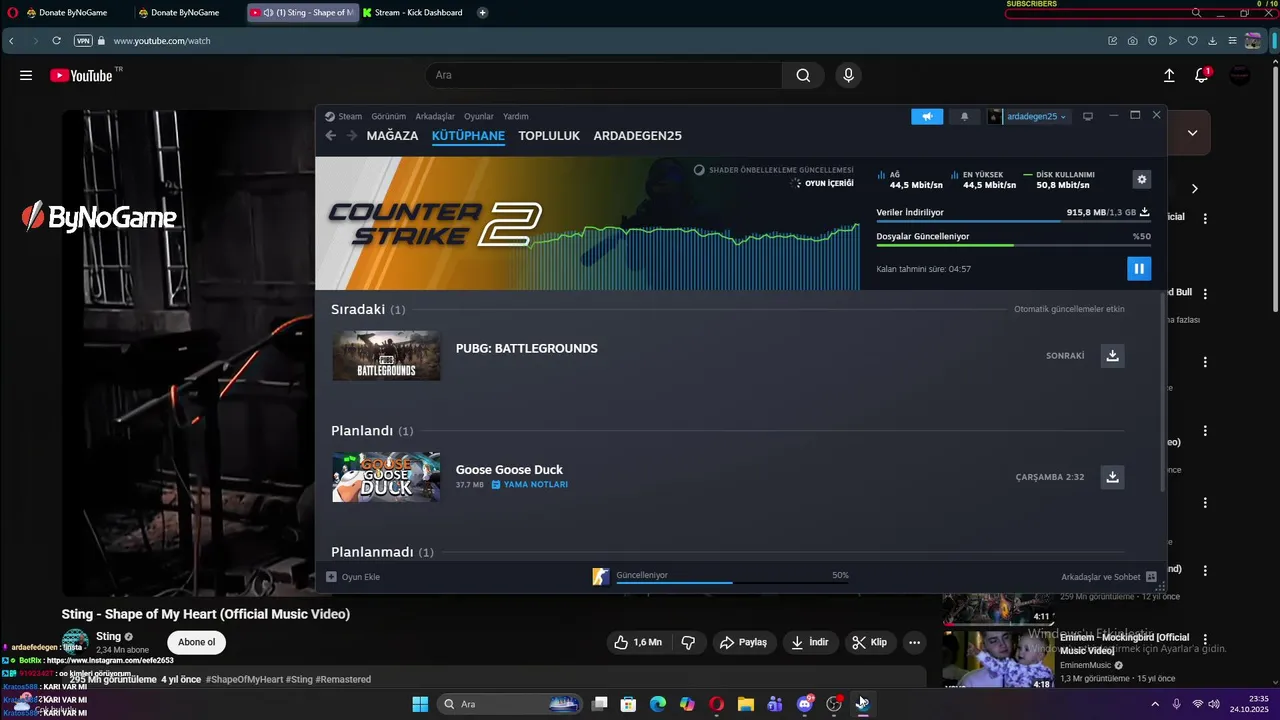1280x720 pixels.
Task: Click the Goose Goose Duck thumbnail
Action: 386,477
